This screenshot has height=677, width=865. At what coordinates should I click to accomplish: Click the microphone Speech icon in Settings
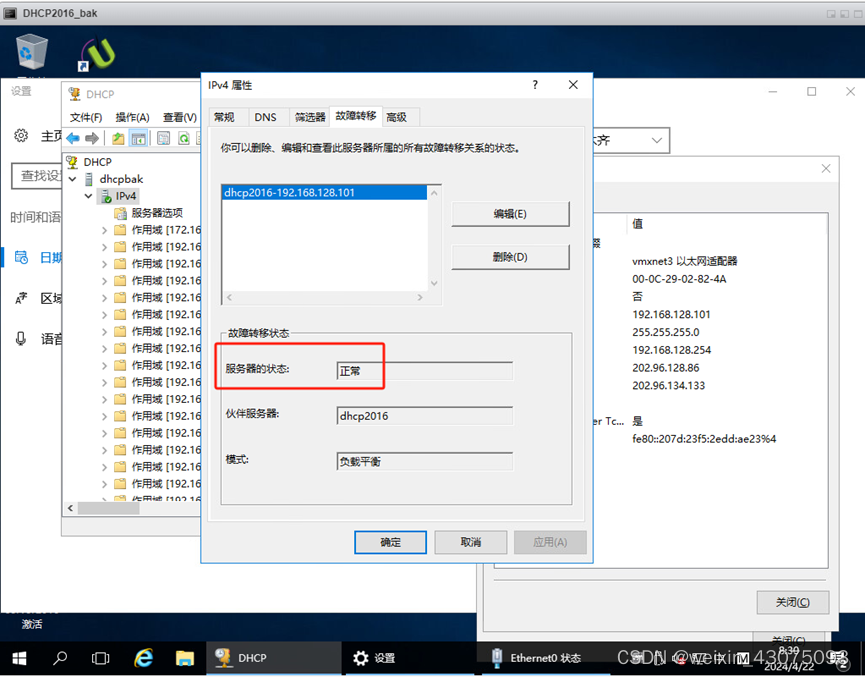pyautogui.click(x=21, y=339)
